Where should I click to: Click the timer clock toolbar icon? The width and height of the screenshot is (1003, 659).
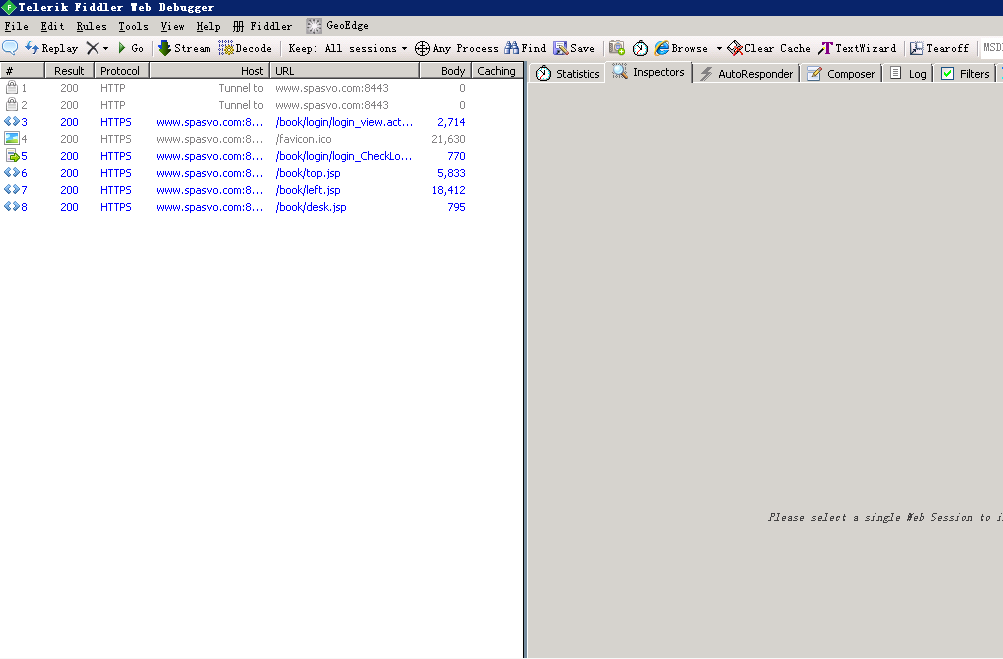click(x=640, y=48)
